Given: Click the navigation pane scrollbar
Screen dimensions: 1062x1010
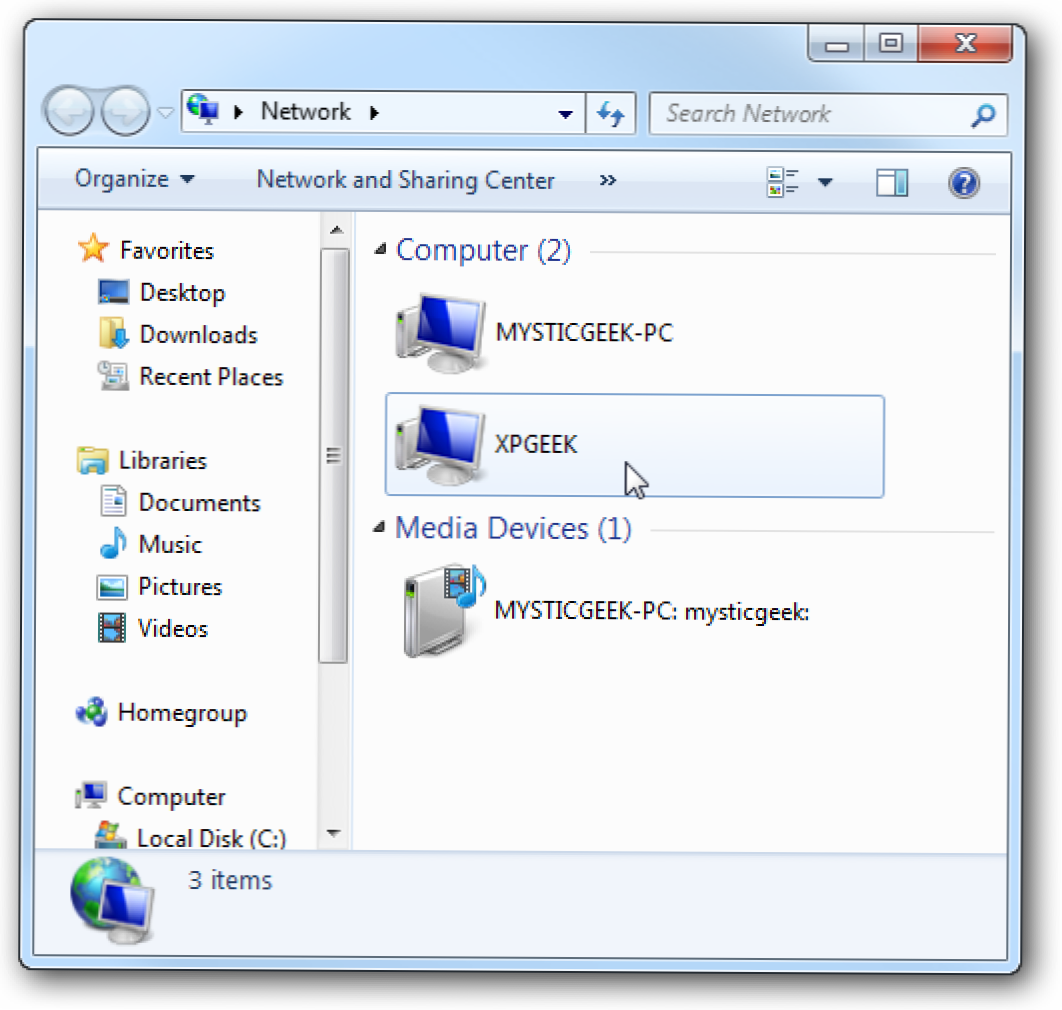Looking at the screenshot, I should point(333,455).
